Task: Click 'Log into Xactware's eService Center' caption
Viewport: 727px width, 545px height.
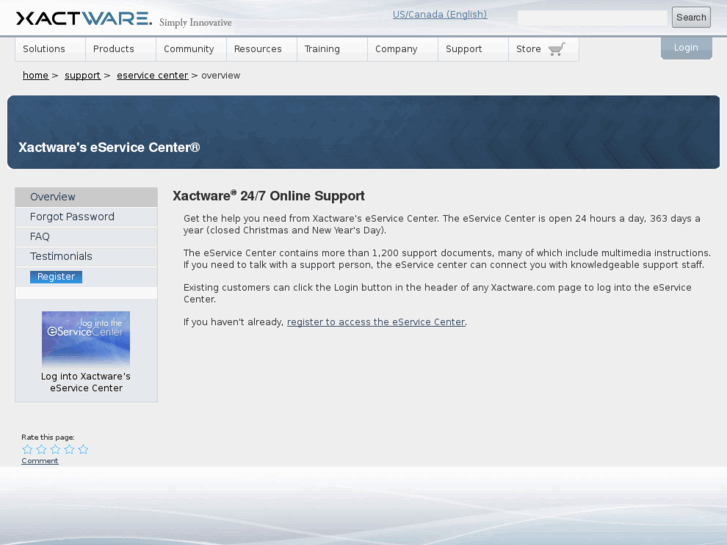Action: 86,382
